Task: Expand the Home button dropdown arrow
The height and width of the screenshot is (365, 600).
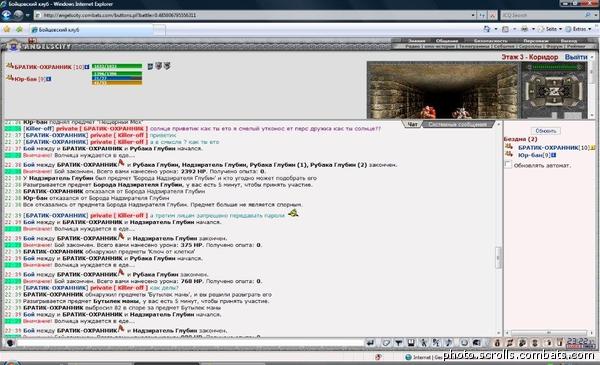Action: [496, 29]
